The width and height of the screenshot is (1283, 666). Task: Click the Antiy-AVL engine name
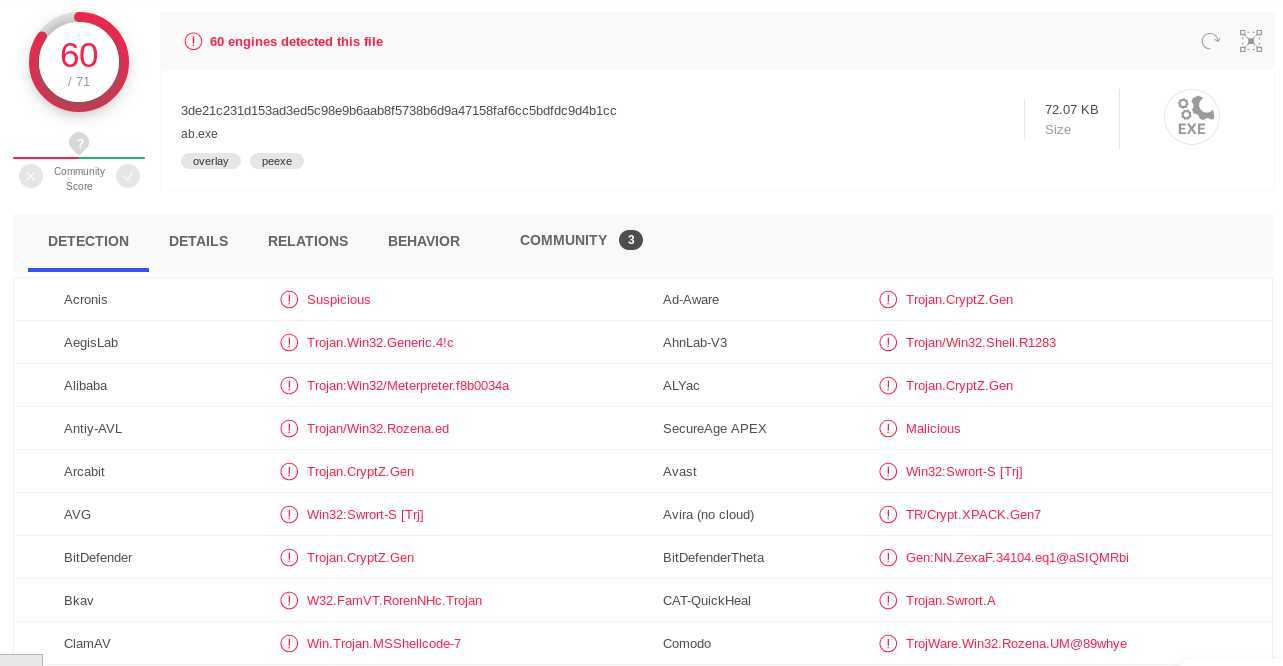[93, 429]
